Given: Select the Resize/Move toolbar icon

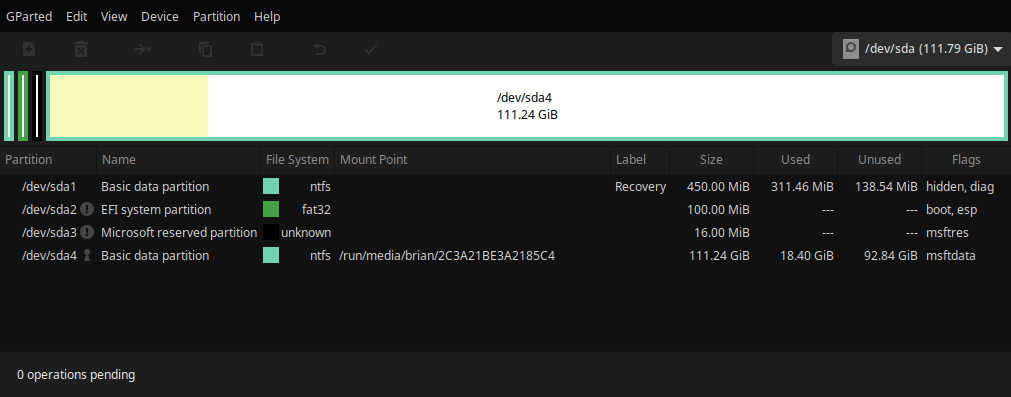Looking at the screenshot, I should [x=143, y=49].
